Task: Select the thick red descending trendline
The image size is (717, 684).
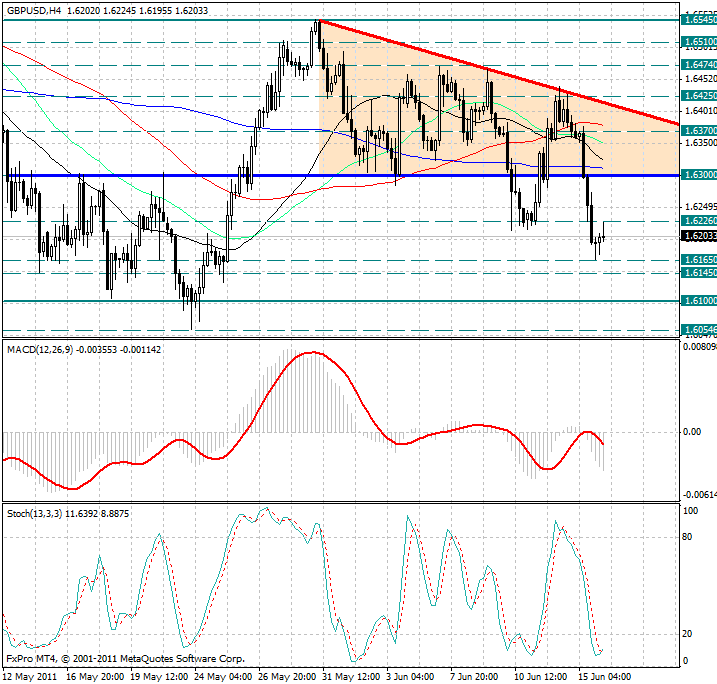Action: (499, 72)
